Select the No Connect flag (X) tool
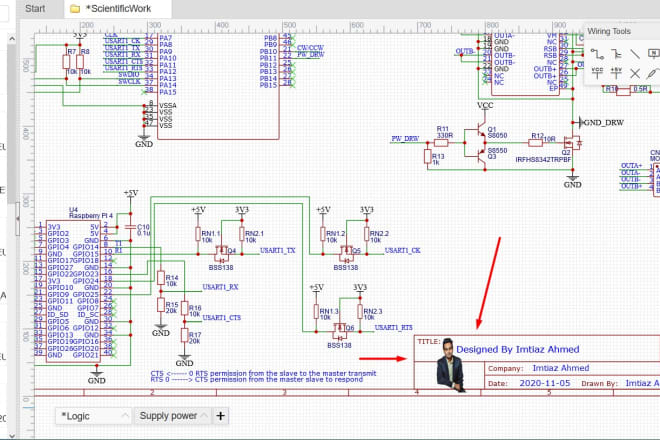This screenshot has width=660, height=440. (x=635, y=74)
